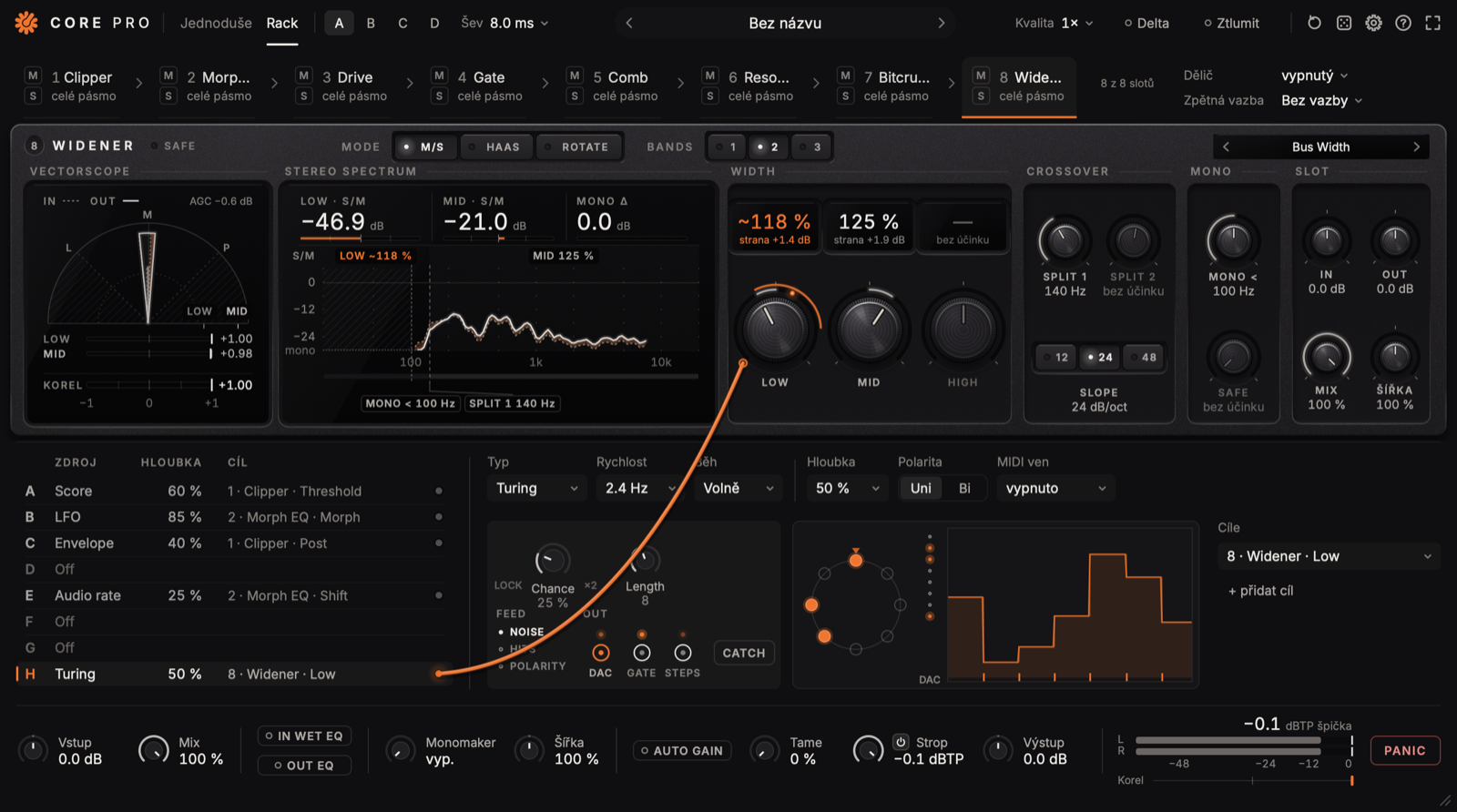
Task: Switch to the Jednoduše view tab
Action: 216,23
